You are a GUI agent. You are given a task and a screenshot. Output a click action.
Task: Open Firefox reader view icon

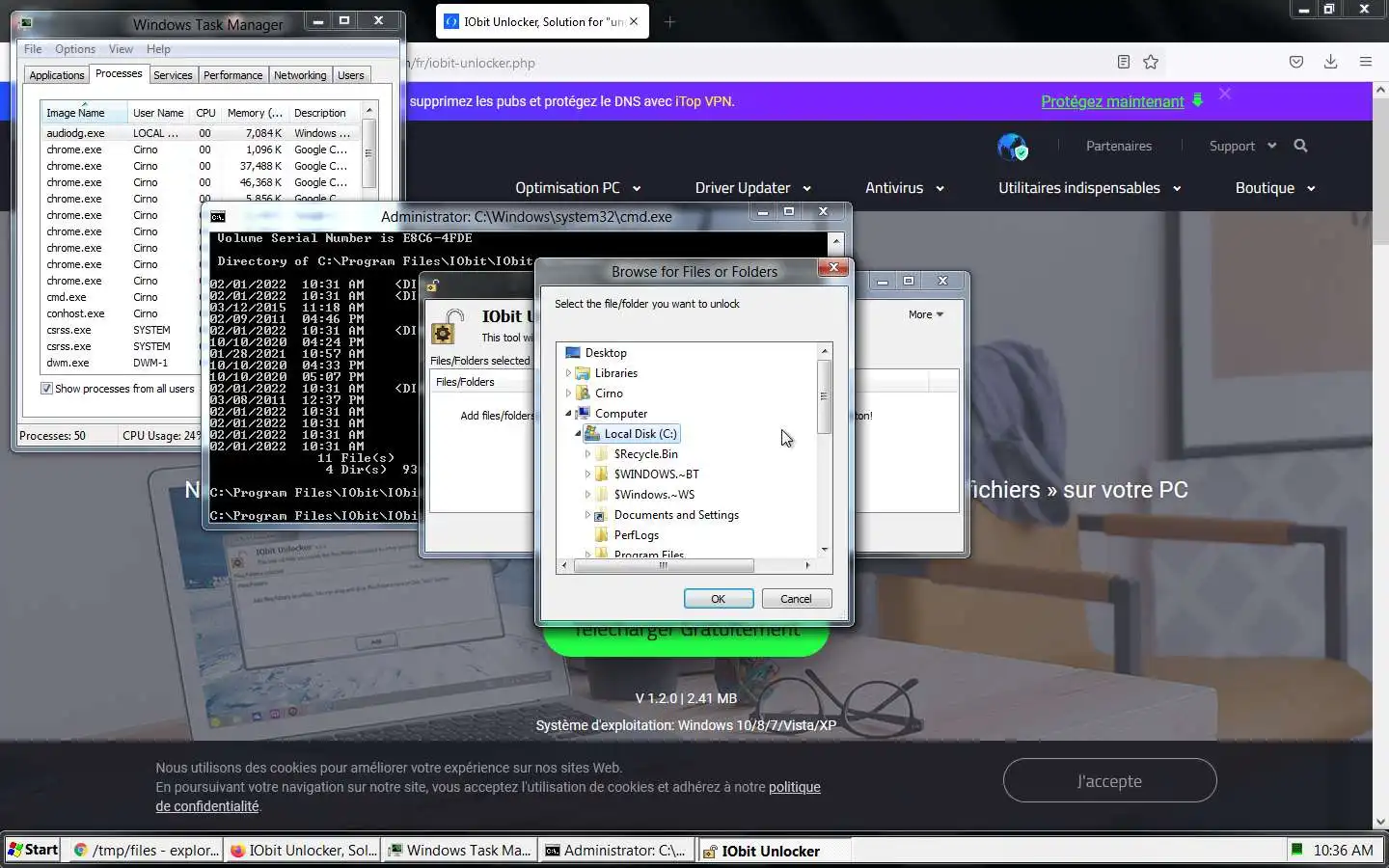[x=1123, y=62]
